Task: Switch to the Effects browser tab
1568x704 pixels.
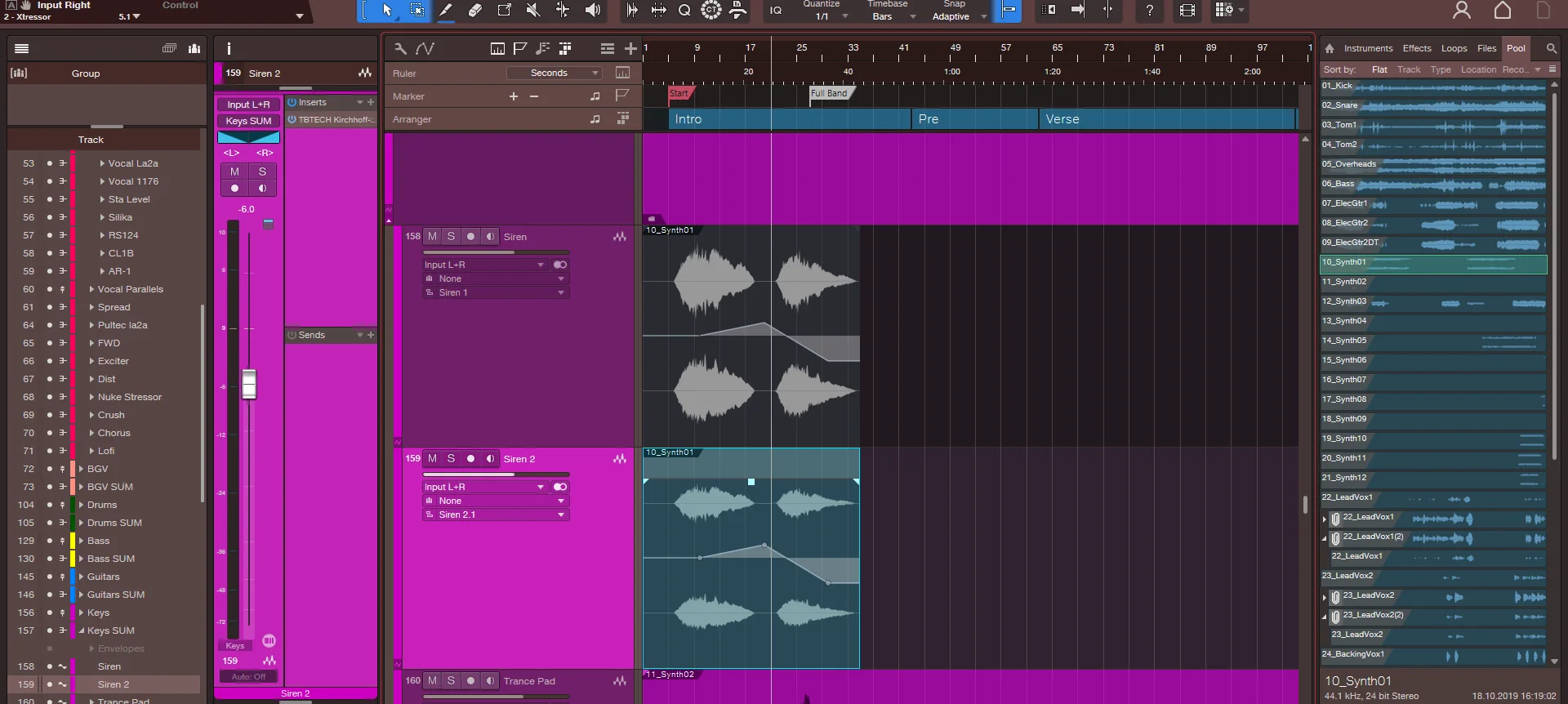Action: [x=1417, y=48]
